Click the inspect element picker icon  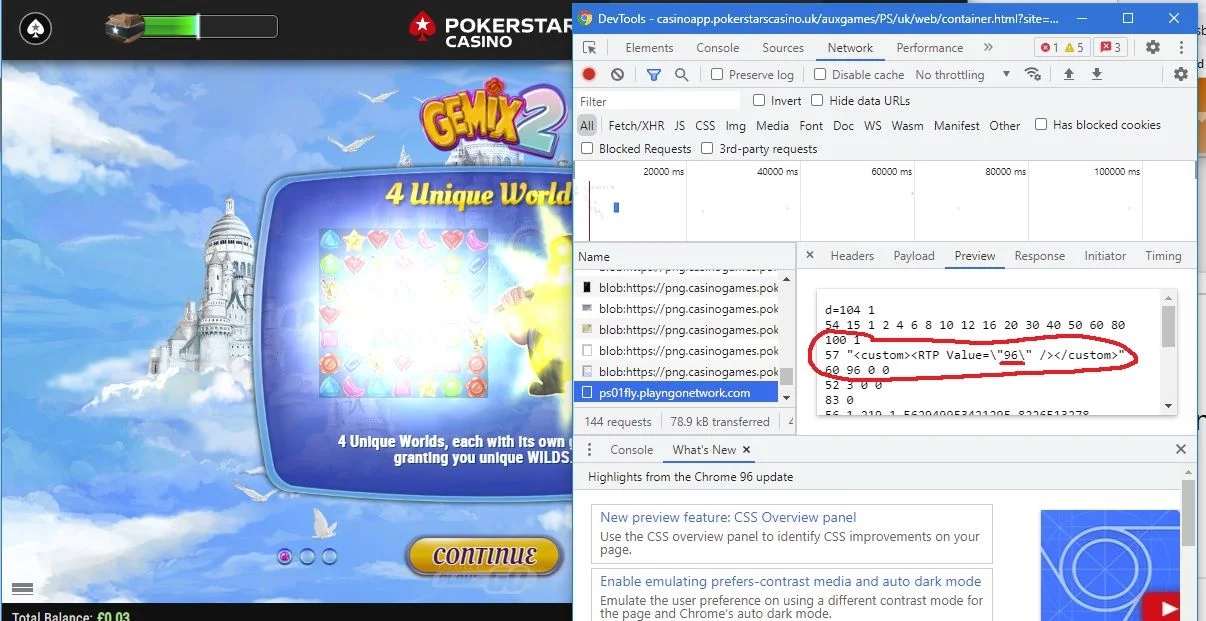tap(590, 48)
